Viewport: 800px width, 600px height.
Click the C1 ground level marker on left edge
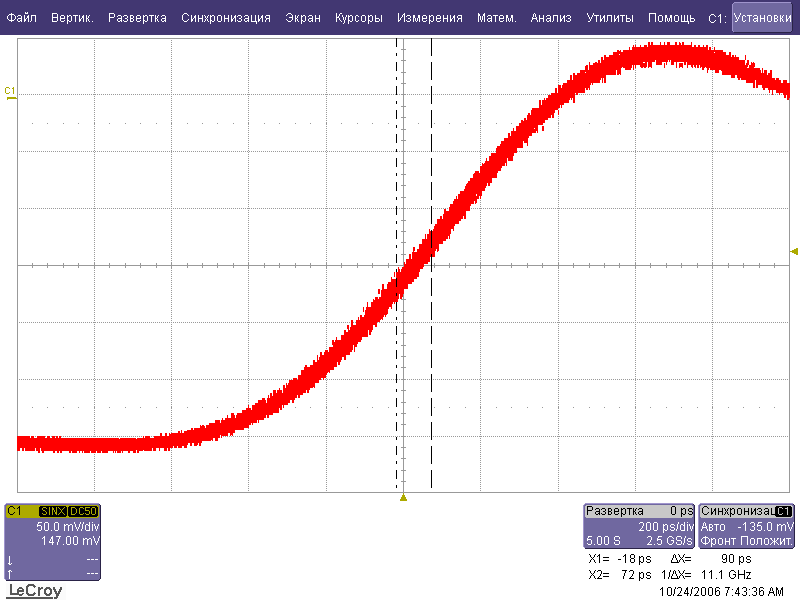[x=11, y=93]
